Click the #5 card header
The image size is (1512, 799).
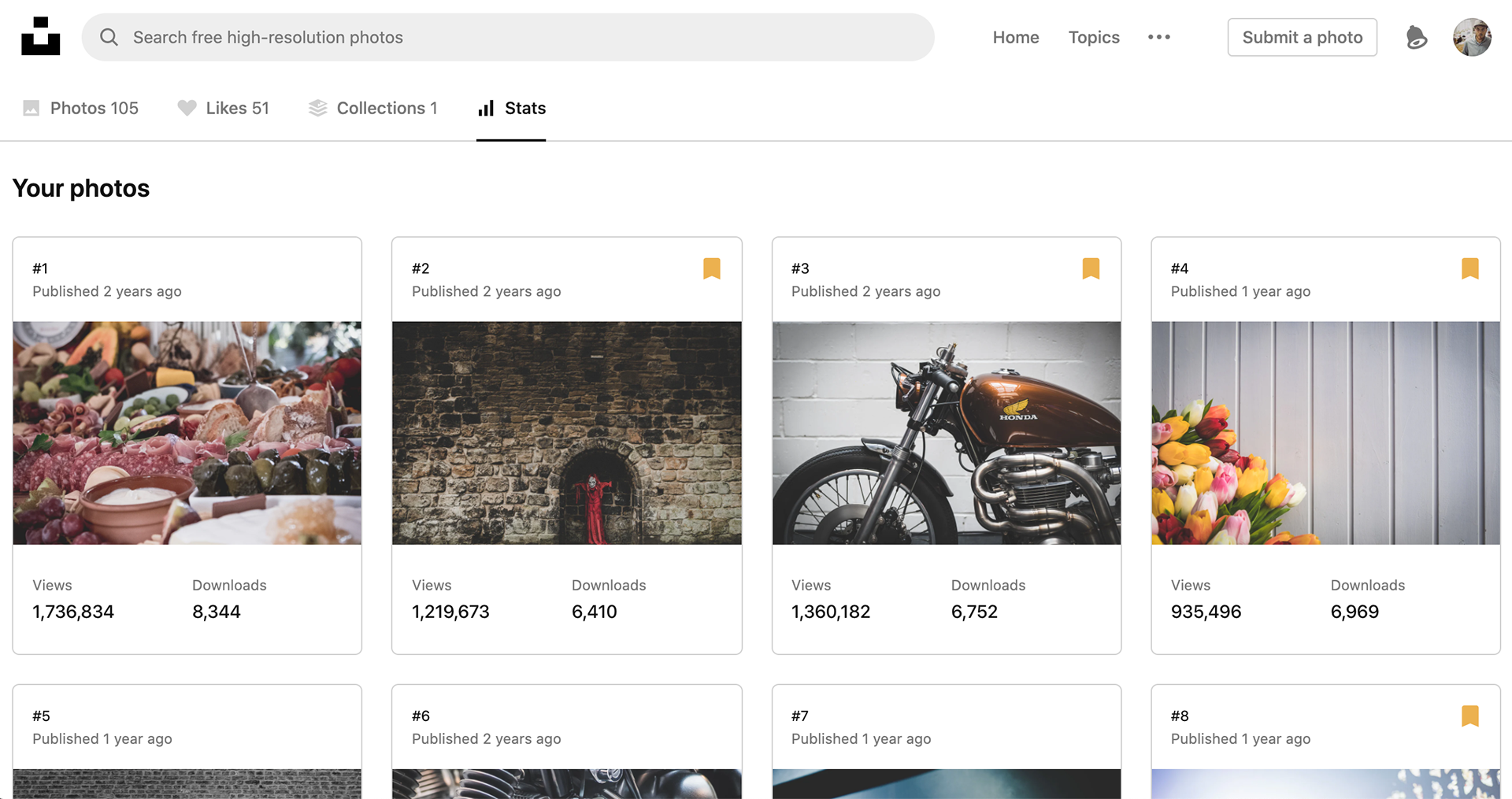187,727
